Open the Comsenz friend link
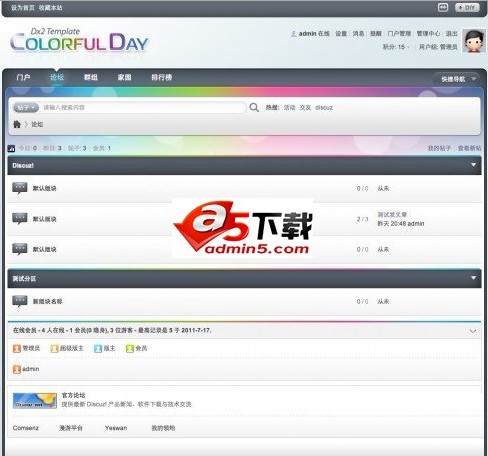The image size is (488, 456). pos(26,428)
